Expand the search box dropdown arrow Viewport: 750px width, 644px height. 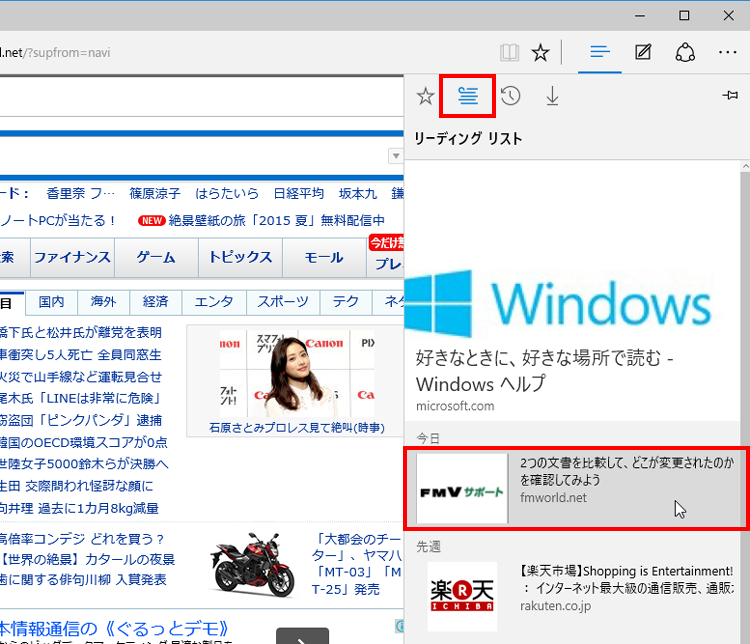(395, 156)
